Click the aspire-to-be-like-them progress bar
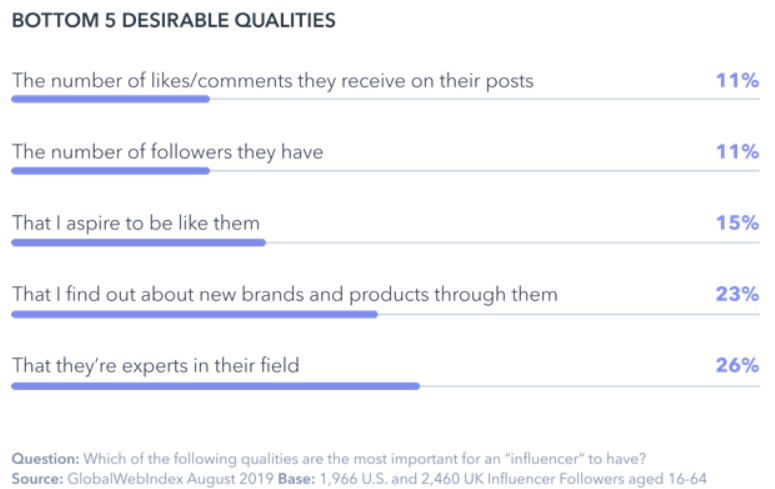Viewport: 775px width, 489px height. [138, 242]
